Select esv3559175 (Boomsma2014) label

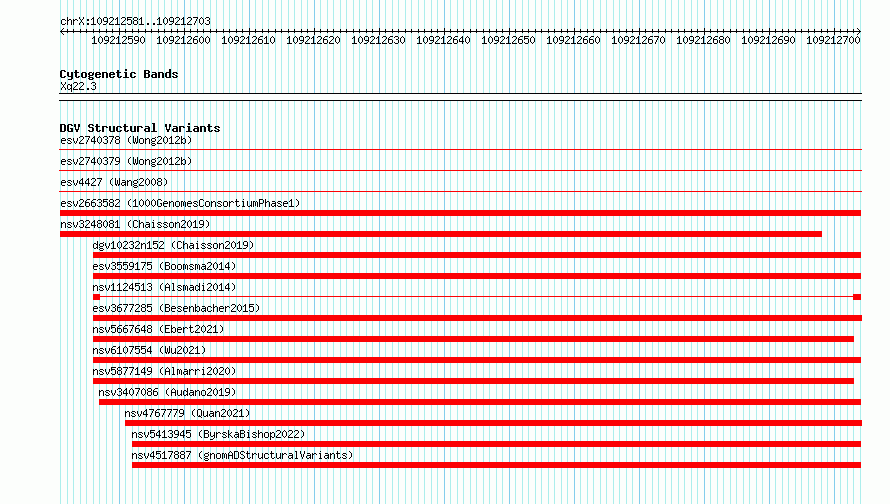pyautogui.click(x=164, y=266)
